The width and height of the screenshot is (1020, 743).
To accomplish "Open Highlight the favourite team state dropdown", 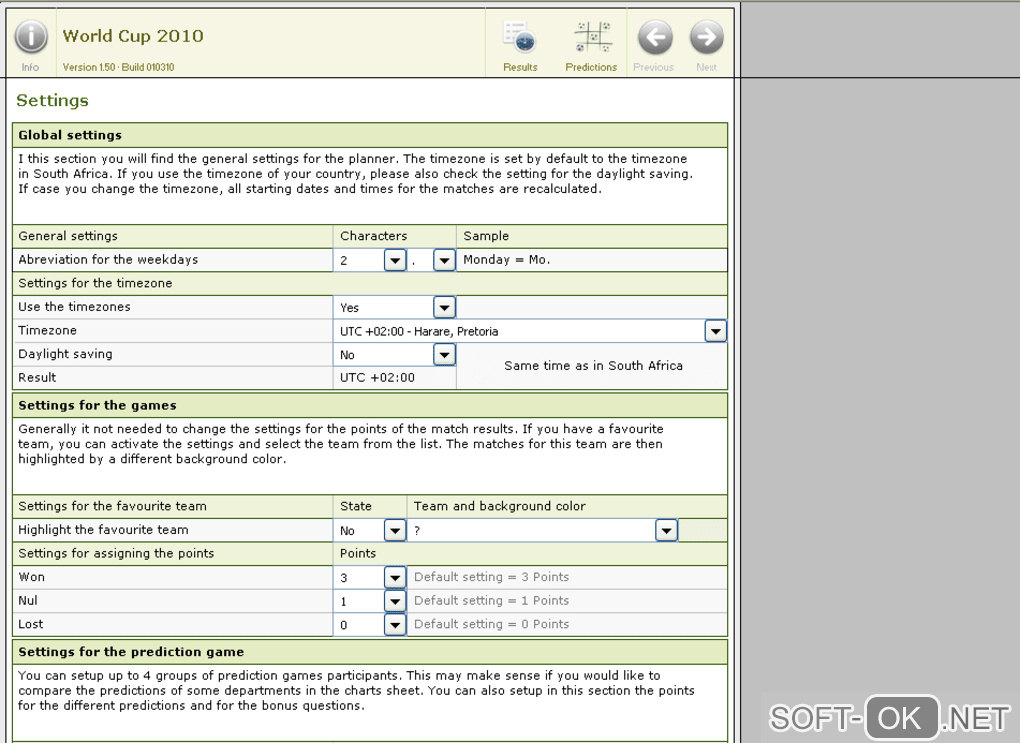I will (x=395, y=530).
